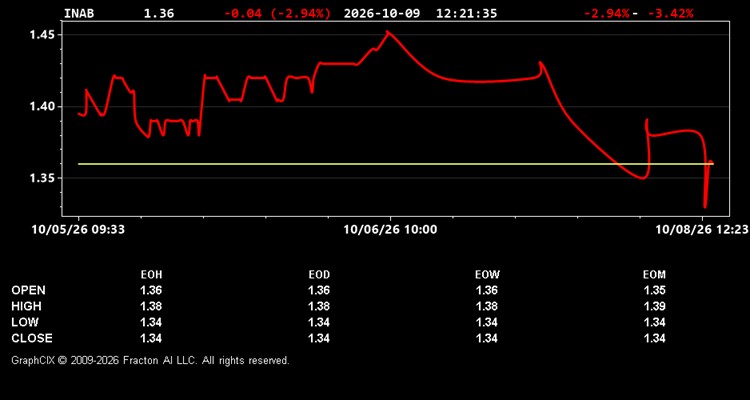Select the -3.42% value in the header

point(670,13)
